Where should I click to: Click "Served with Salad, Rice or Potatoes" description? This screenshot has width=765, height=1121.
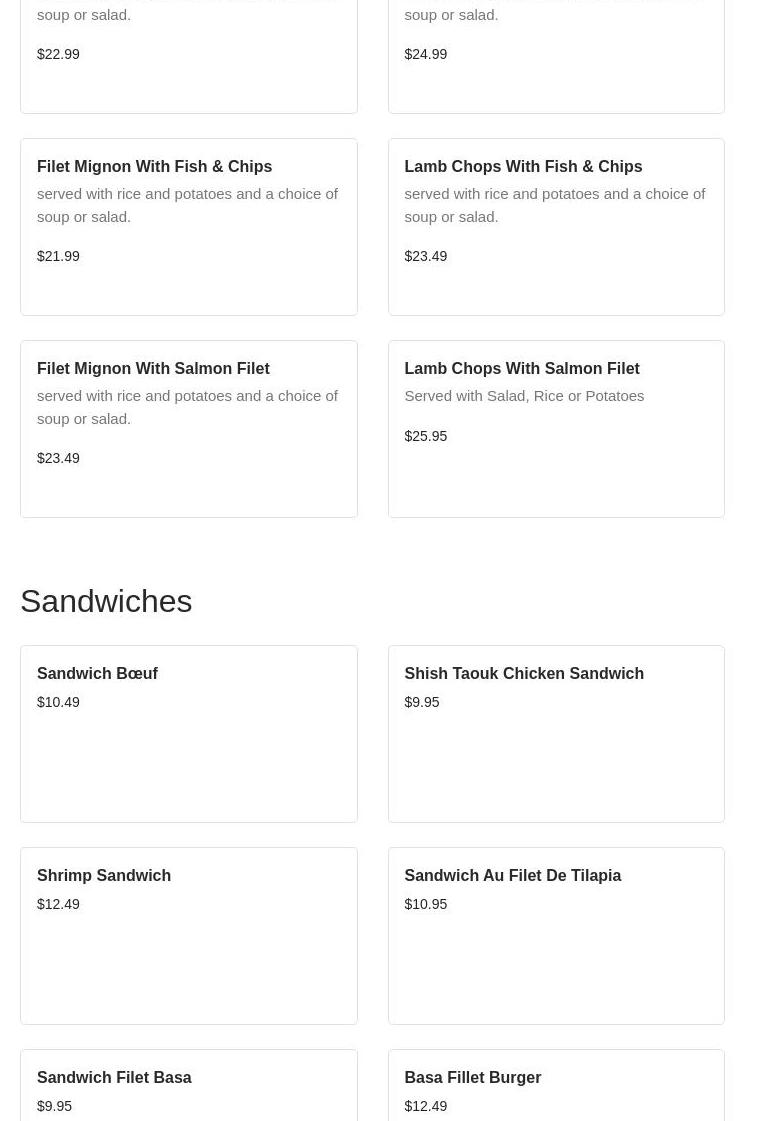click(x=524, y=396)
